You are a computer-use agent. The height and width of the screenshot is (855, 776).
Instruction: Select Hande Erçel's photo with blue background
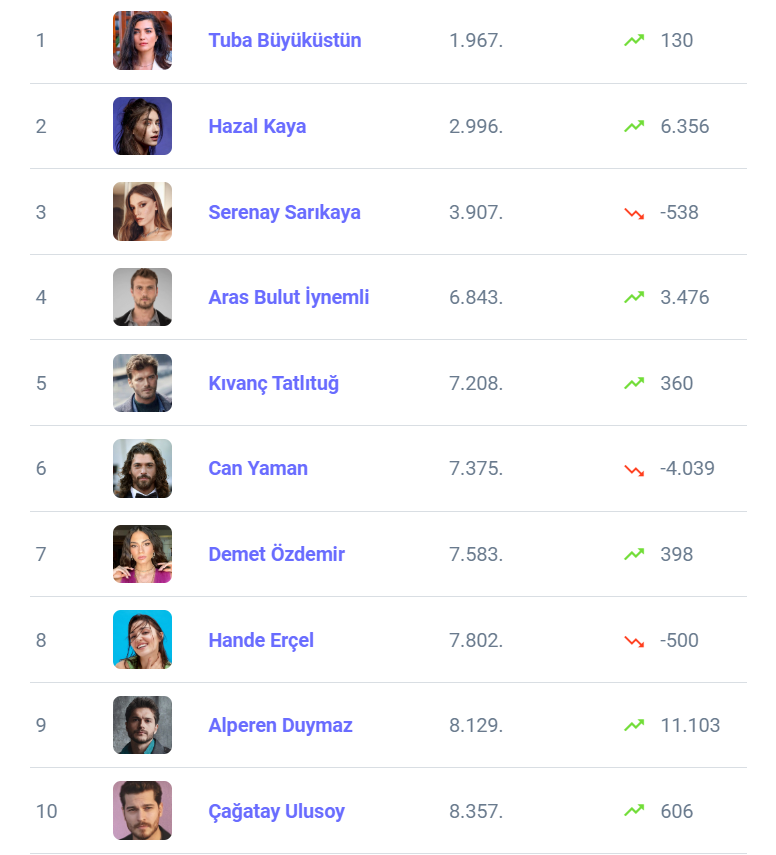(142, 640)
